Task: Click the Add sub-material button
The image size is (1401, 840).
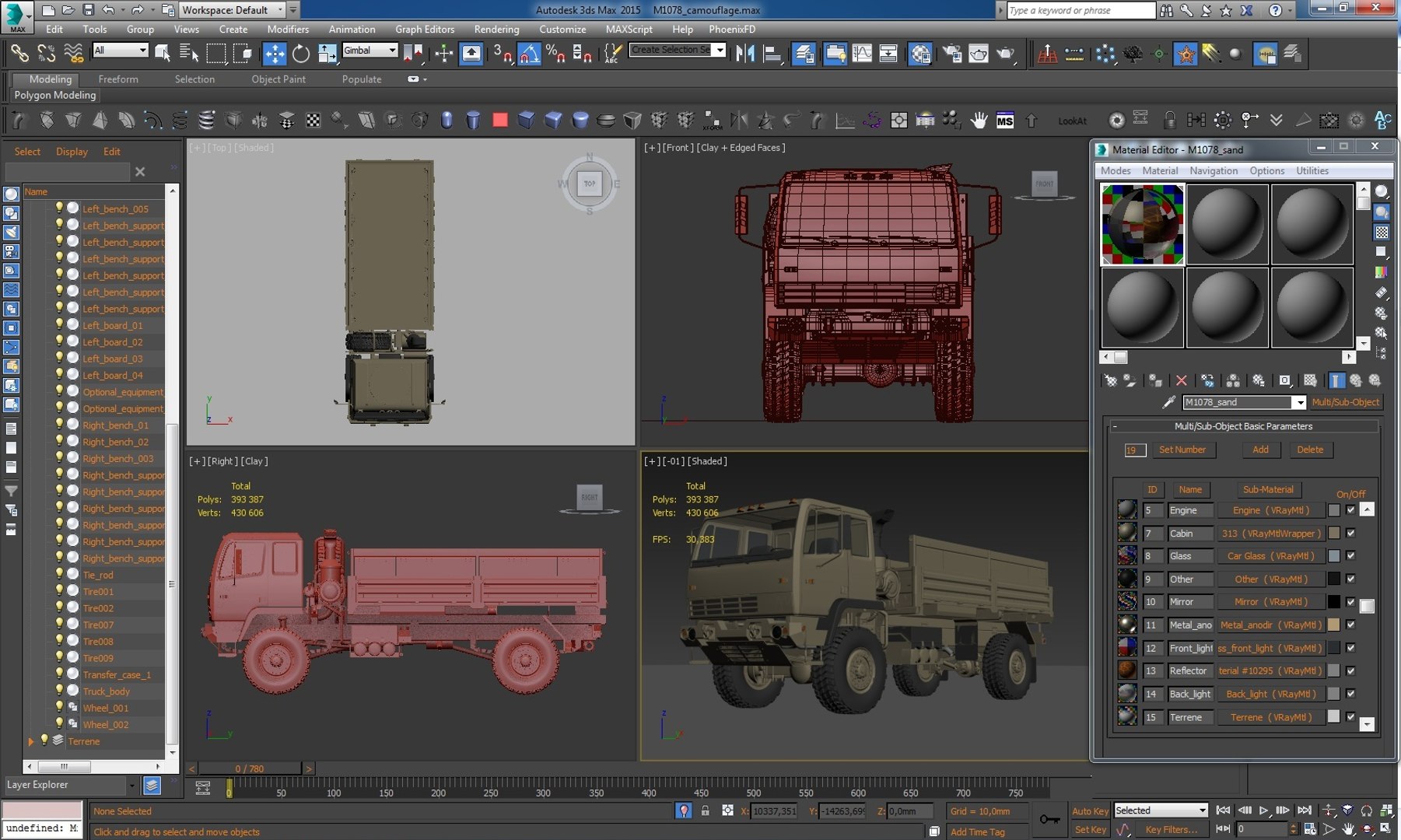Action: coord(1260,450)
